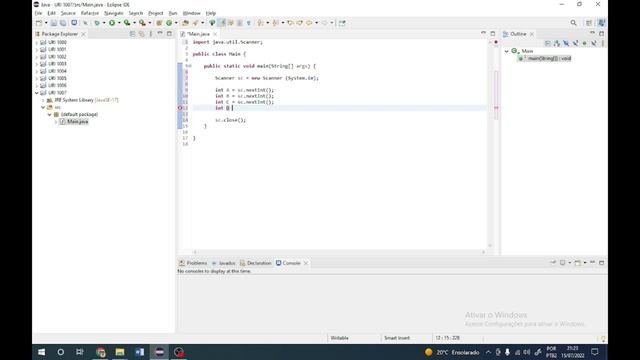The width and height of the screenshot is (640, 360).
Task: Click the Back navigation arrow icon
Action: [309, 23]
